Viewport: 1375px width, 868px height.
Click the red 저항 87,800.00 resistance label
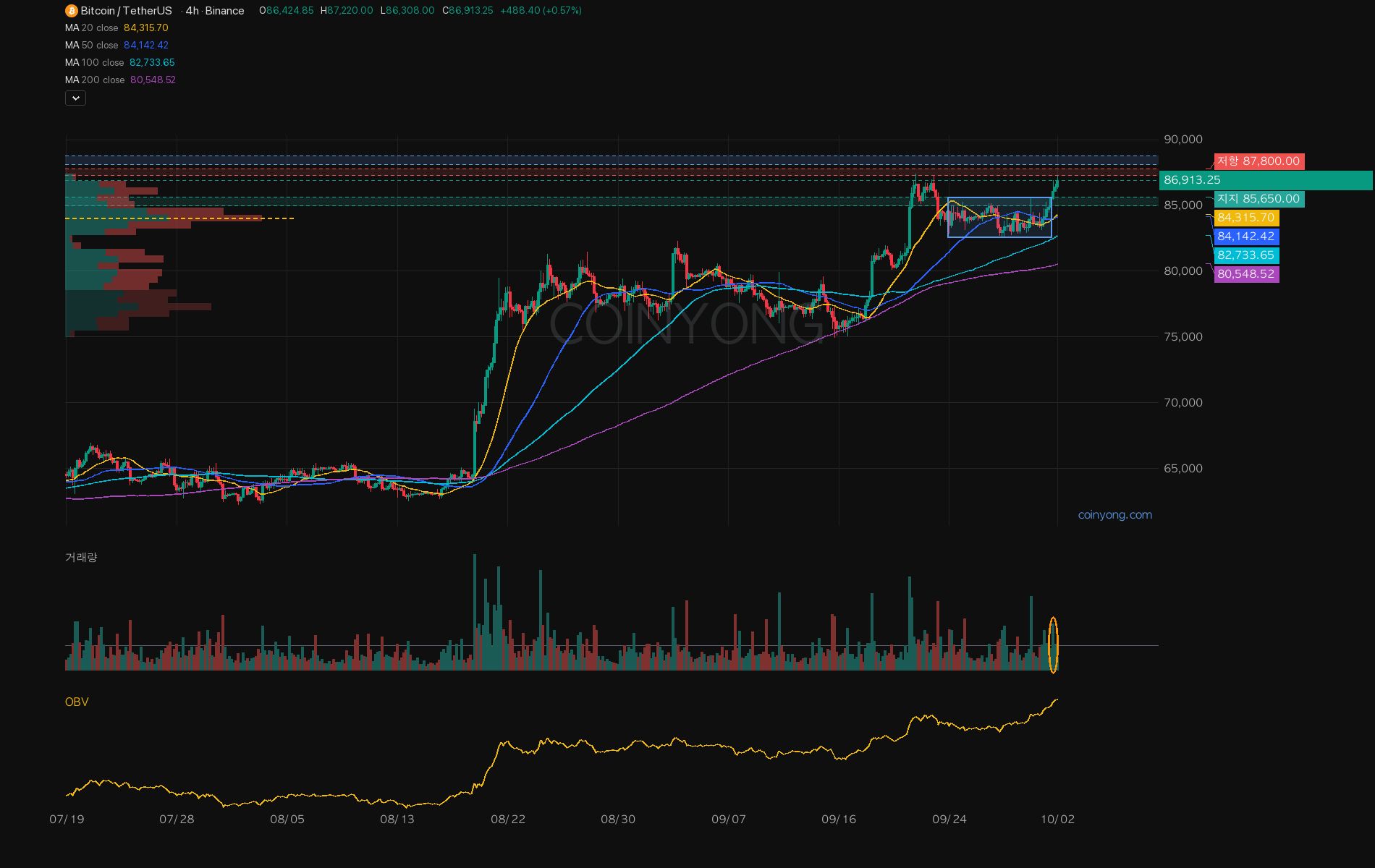[1259, 161]
